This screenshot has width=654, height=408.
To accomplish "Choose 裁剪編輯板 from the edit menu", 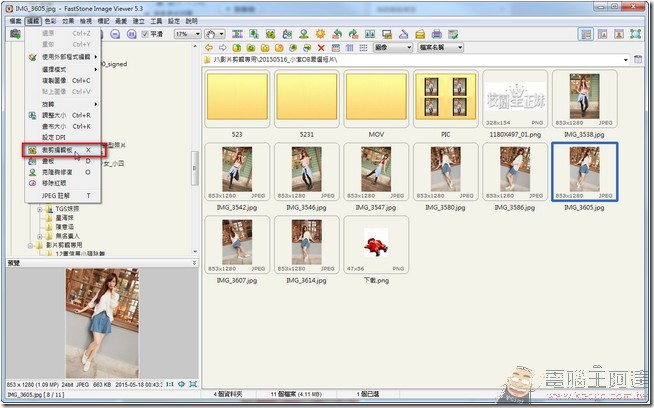I will coord(63,150).
